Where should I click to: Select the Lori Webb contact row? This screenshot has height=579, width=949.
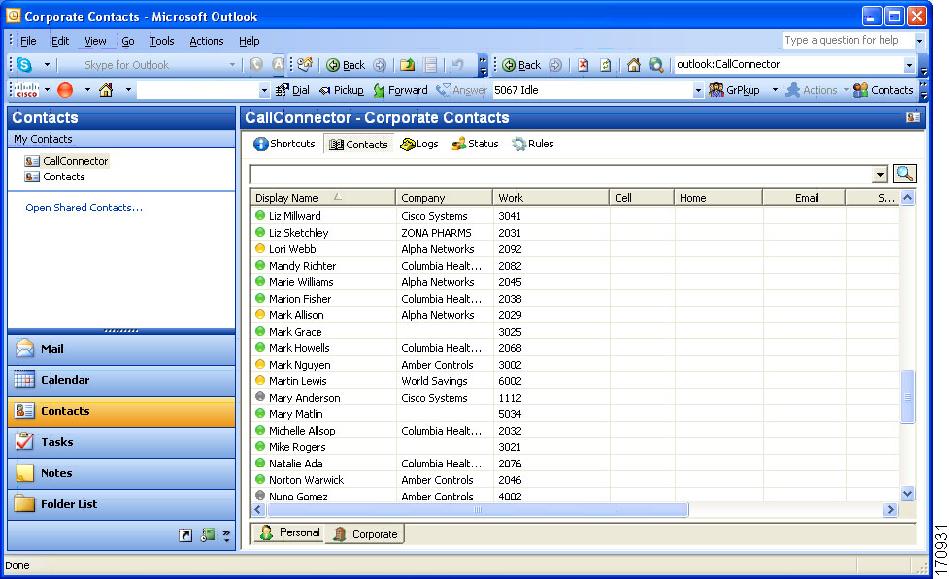click(x=574, y=249)
